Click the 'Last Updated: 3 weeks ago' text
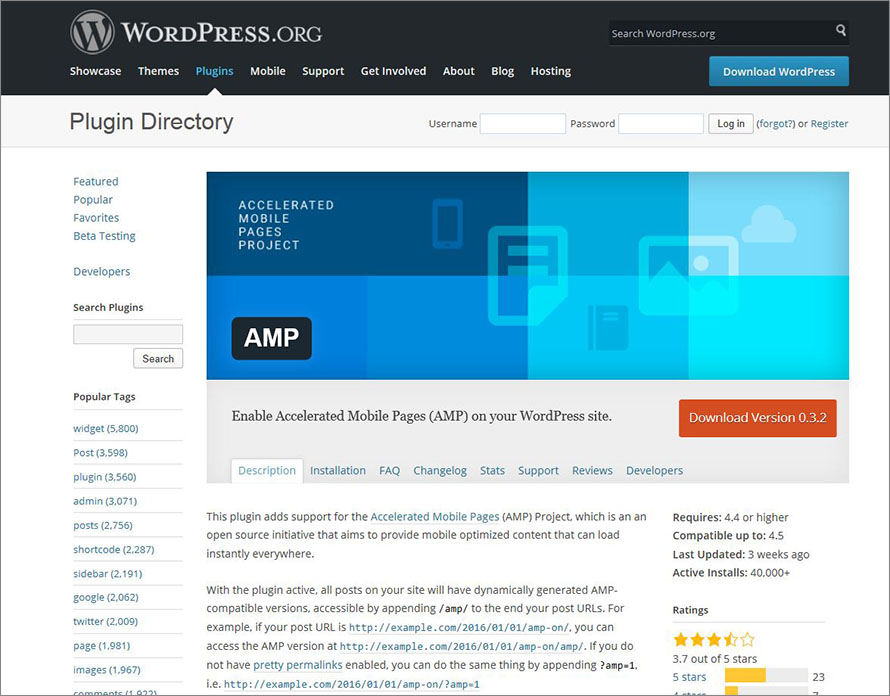 741,554
